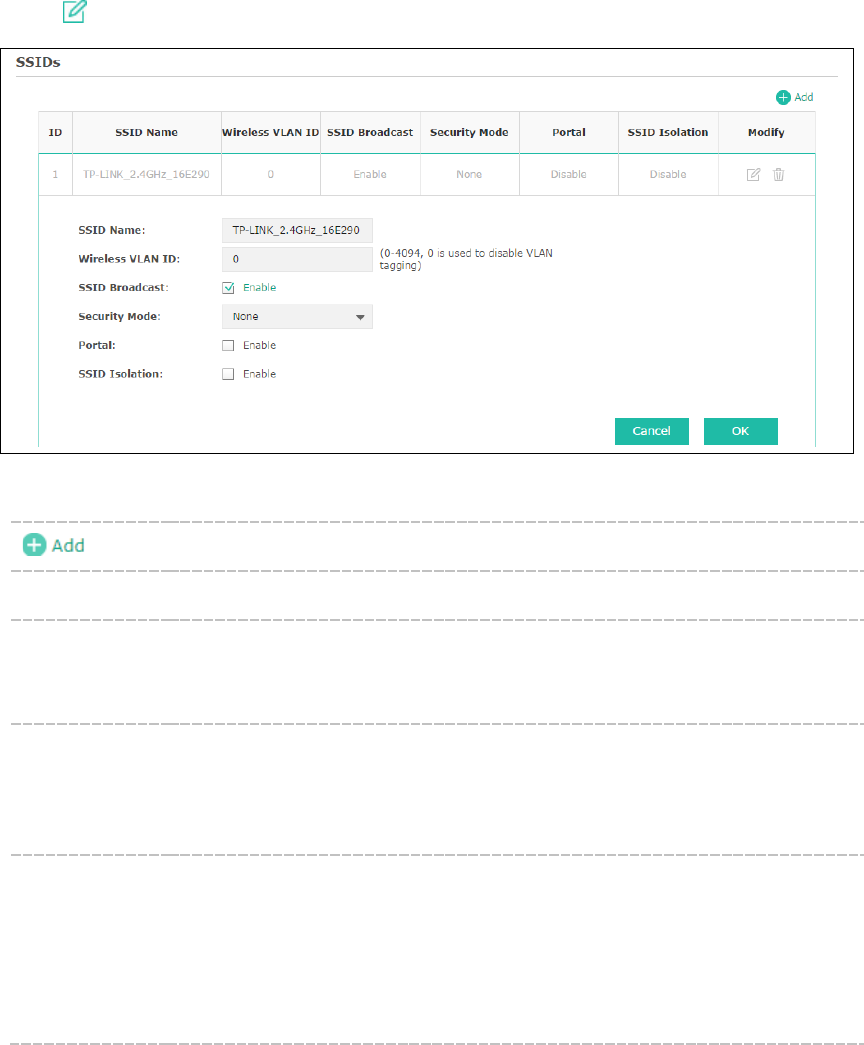This screenshot has width=864, height=1045.
Task: Open the Security Mode dropdown
Action: click(x=297, y=317)
